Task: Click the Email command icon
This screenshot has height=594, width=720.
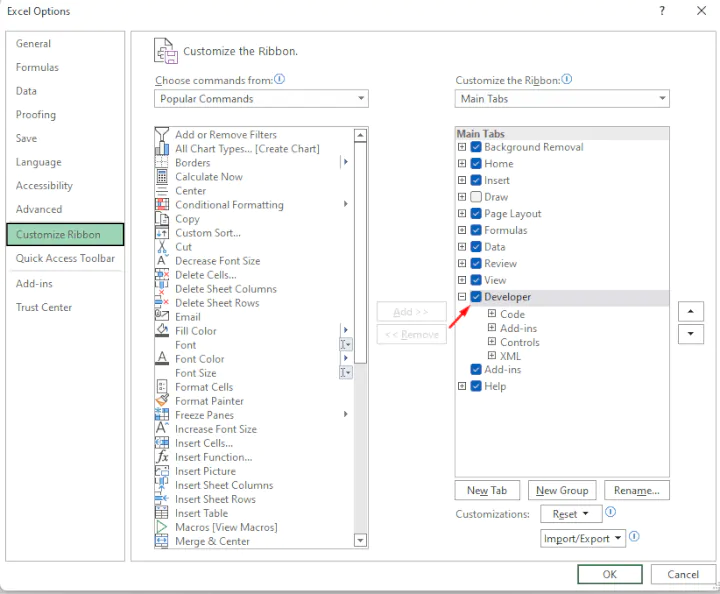Action: tap(162, 317)
